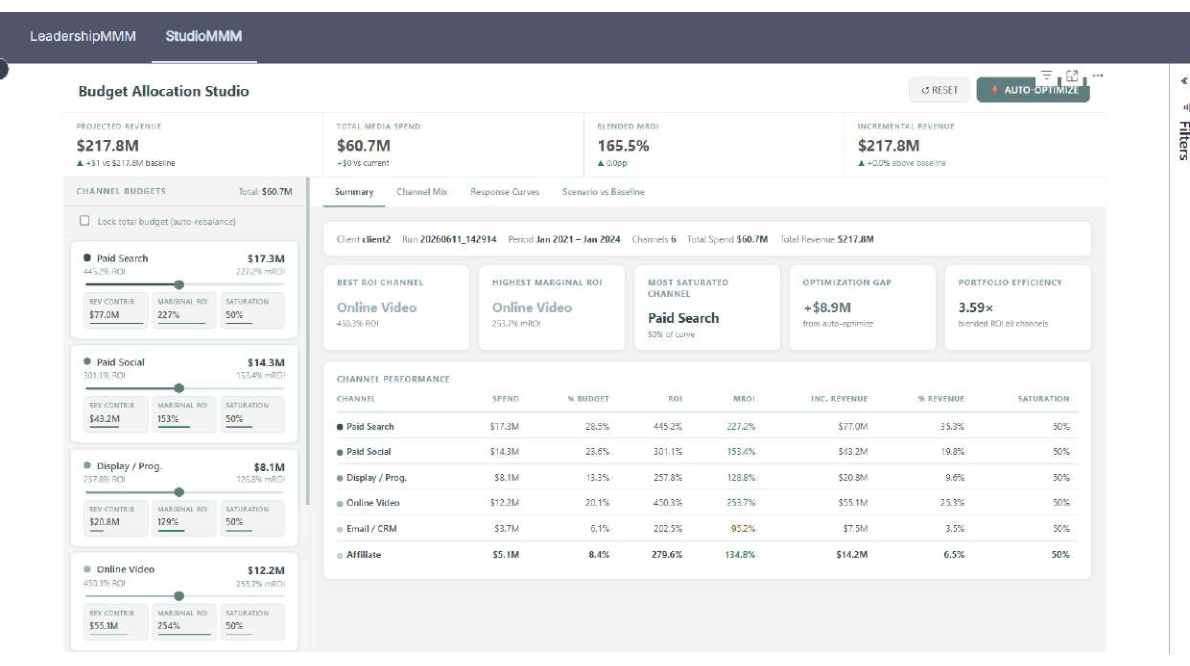Adjust the Paid Search budget slider handle
The width and height of the screenshot is (1190, 666).
tap(179, 284)
